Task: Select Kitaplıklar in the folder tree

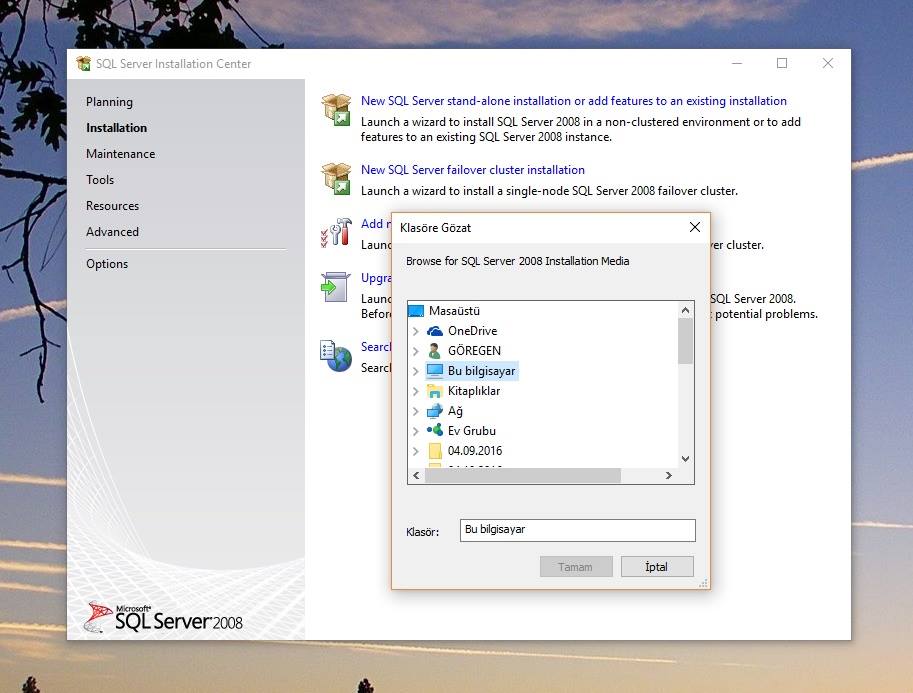Action: [x=473, y=391]
